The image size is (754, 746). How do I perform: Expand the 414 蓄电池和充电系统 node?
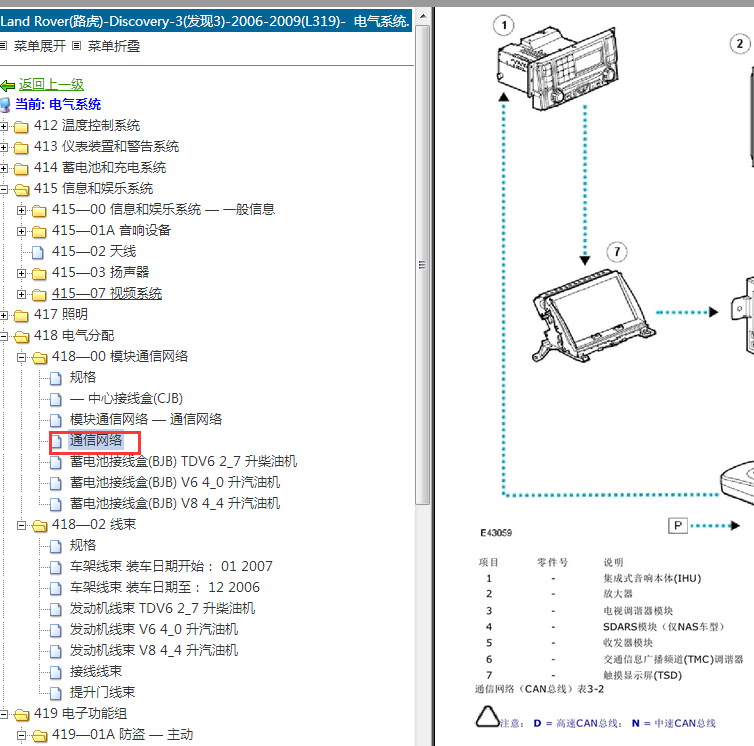(x=4, y=168)
